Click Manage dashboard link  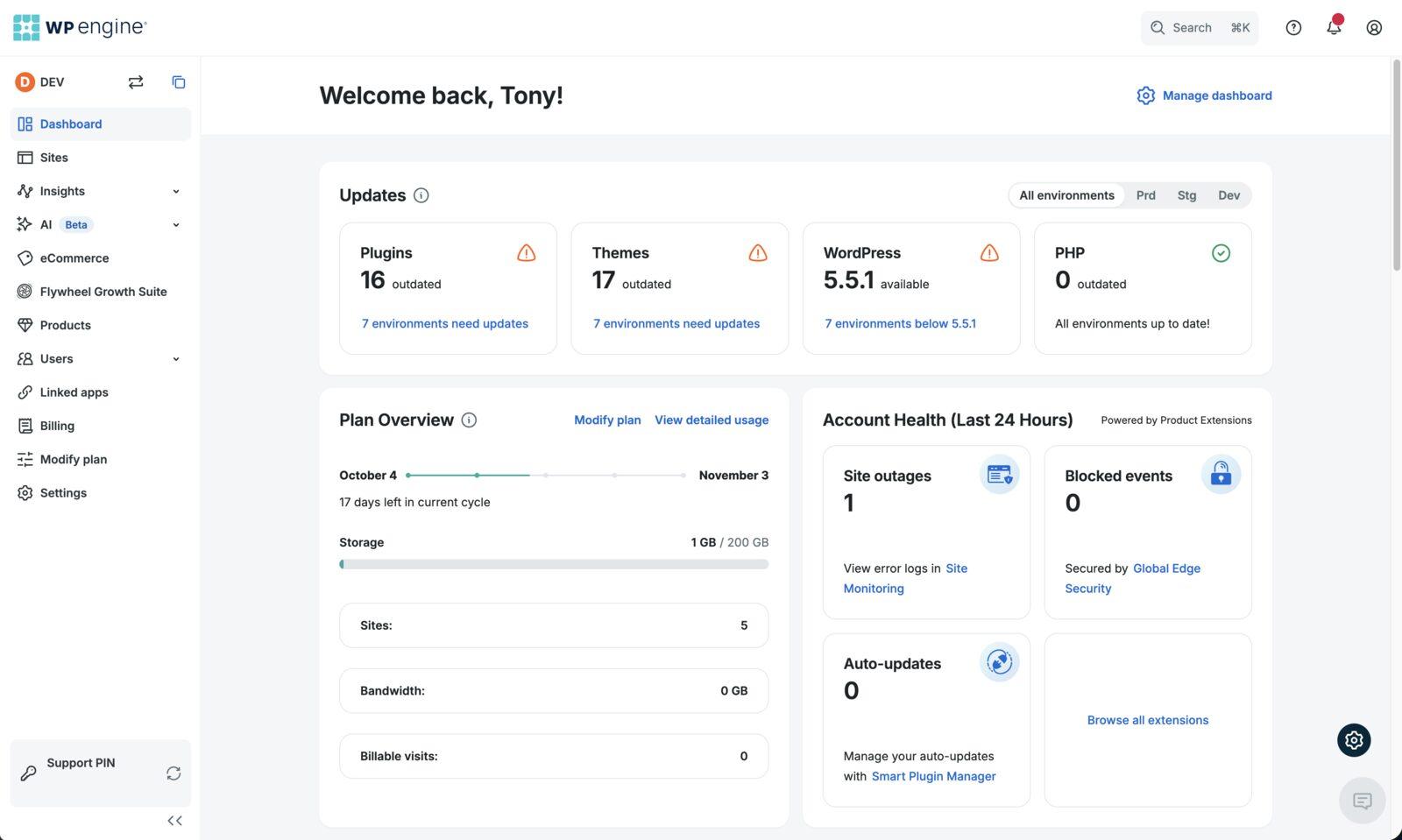click(x=1204, y=95)
